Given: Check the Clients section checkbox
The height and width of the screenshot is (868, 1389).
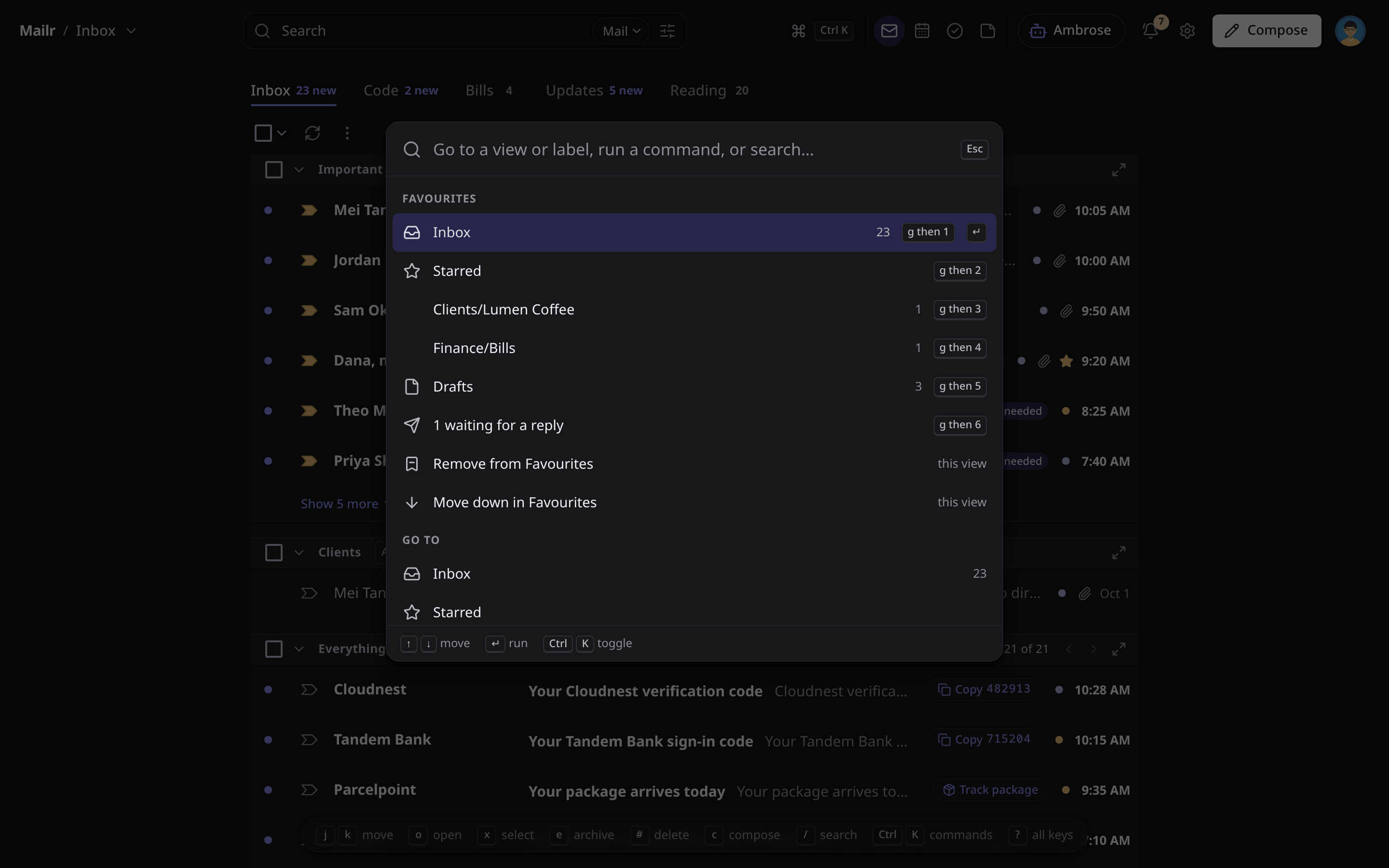Looking at the screenshot, I should pos(274,553).
